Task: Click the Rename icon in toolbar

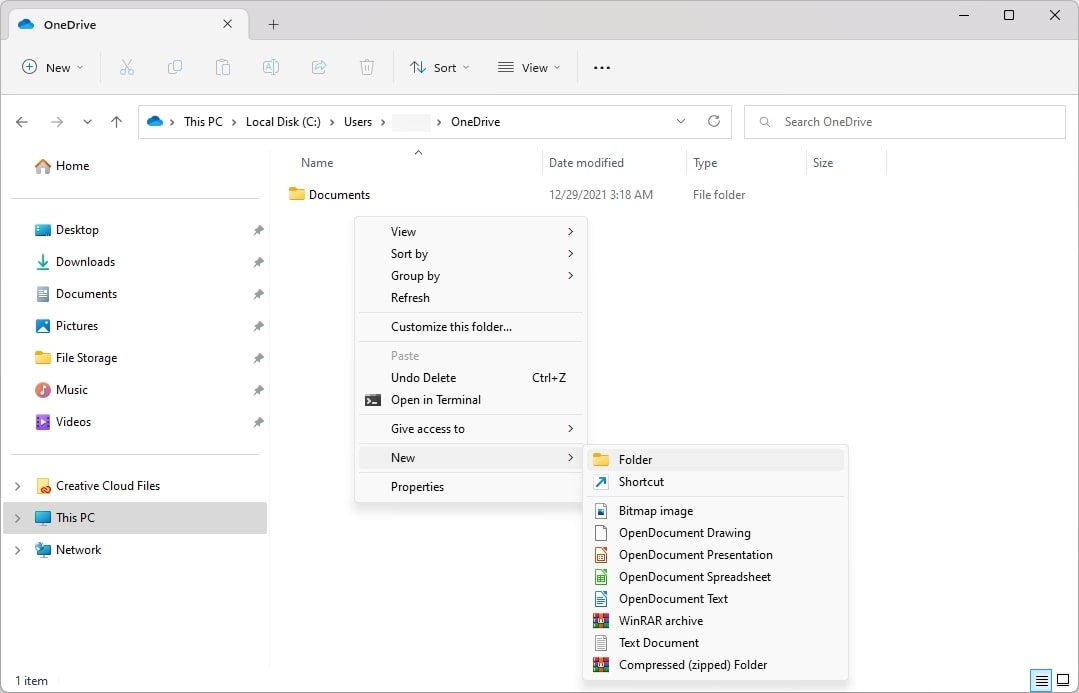Action: [x=271, y=67]
